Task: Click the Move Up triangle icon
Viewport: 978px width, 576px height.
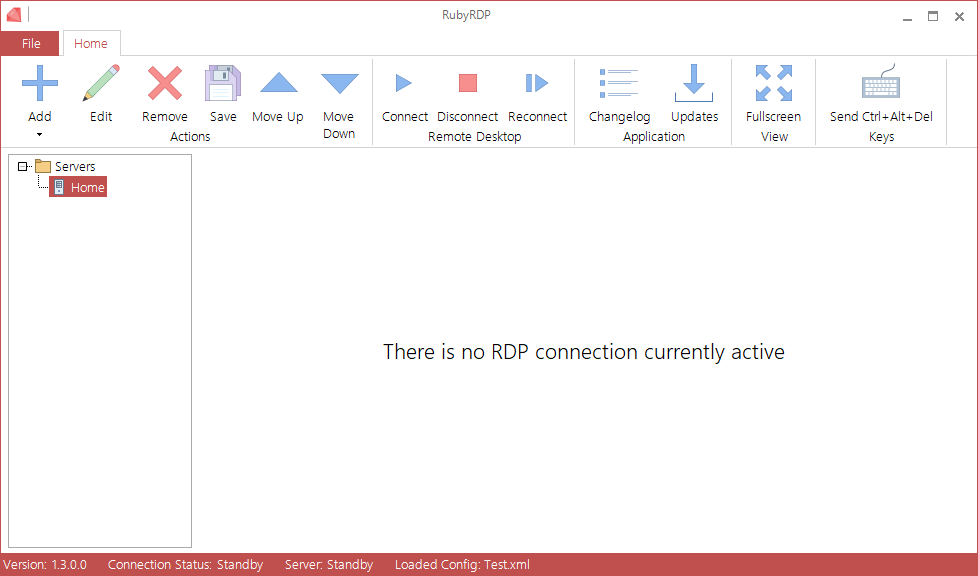Action: tap(278, 83)
